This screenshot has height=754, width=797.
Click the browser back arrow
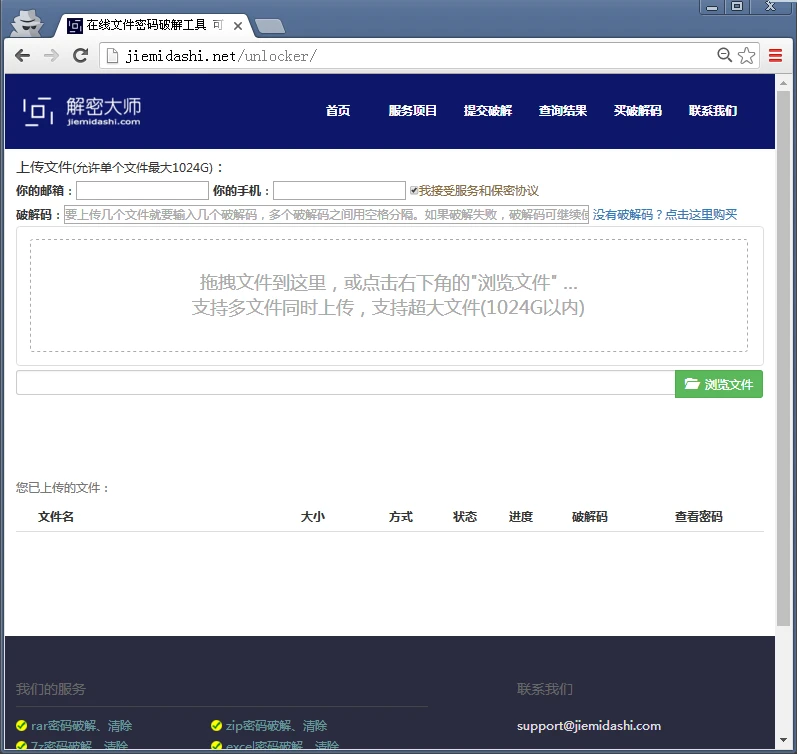click(22, 56)
